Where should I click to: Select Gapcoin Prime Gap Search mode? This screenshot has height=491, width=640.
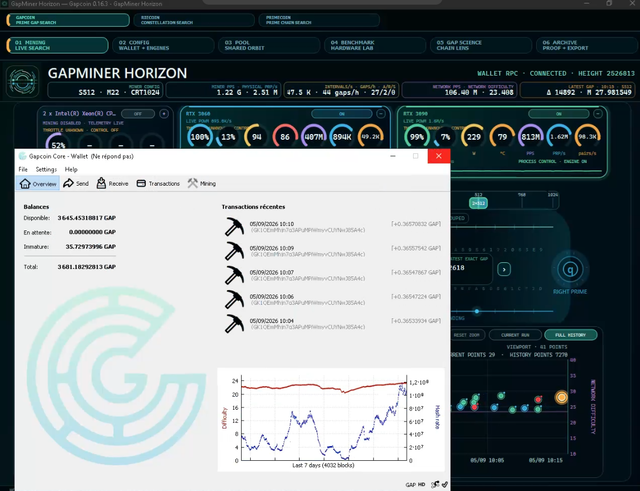pyautogui.click(x=68, y=20)
